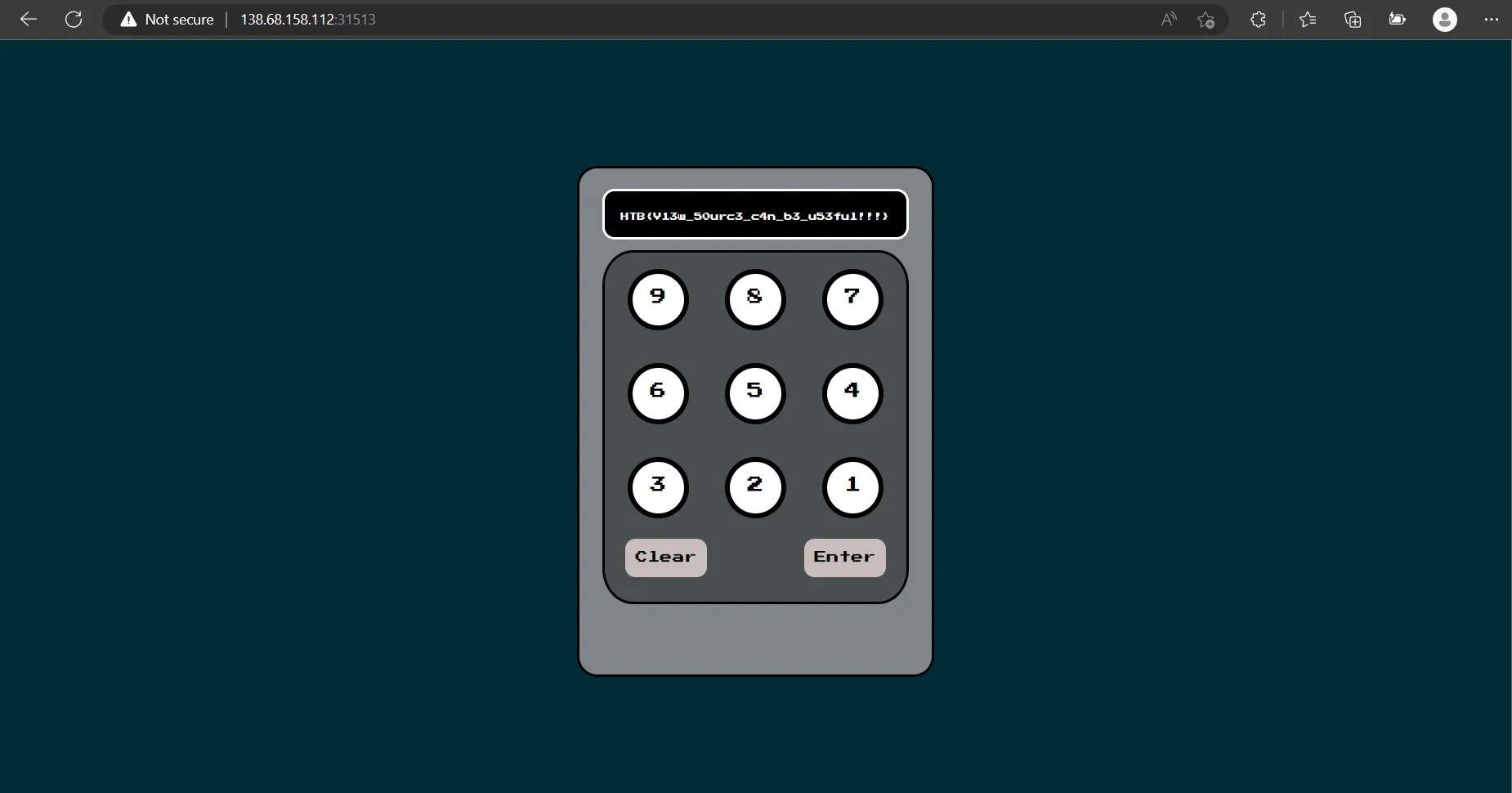Tap keypad digit 7
This screenshot has width=1512, height=793.
tap(852, 299)
